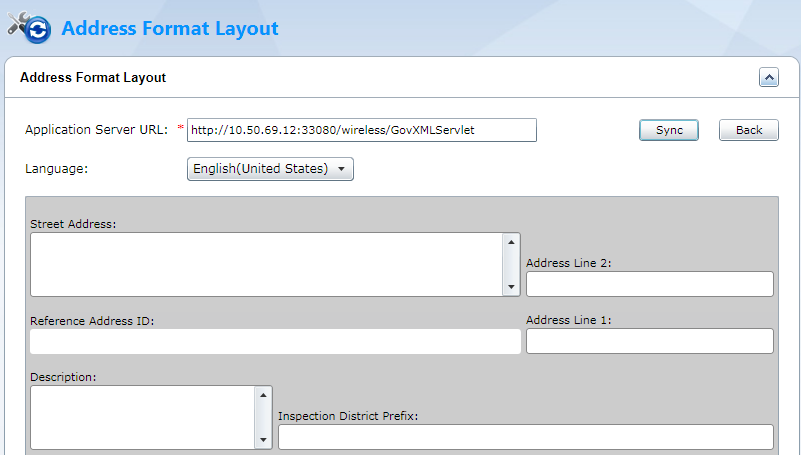Click the blue Address Format Layout page title
Screen dimensions: 801x455
click(170, 28)
